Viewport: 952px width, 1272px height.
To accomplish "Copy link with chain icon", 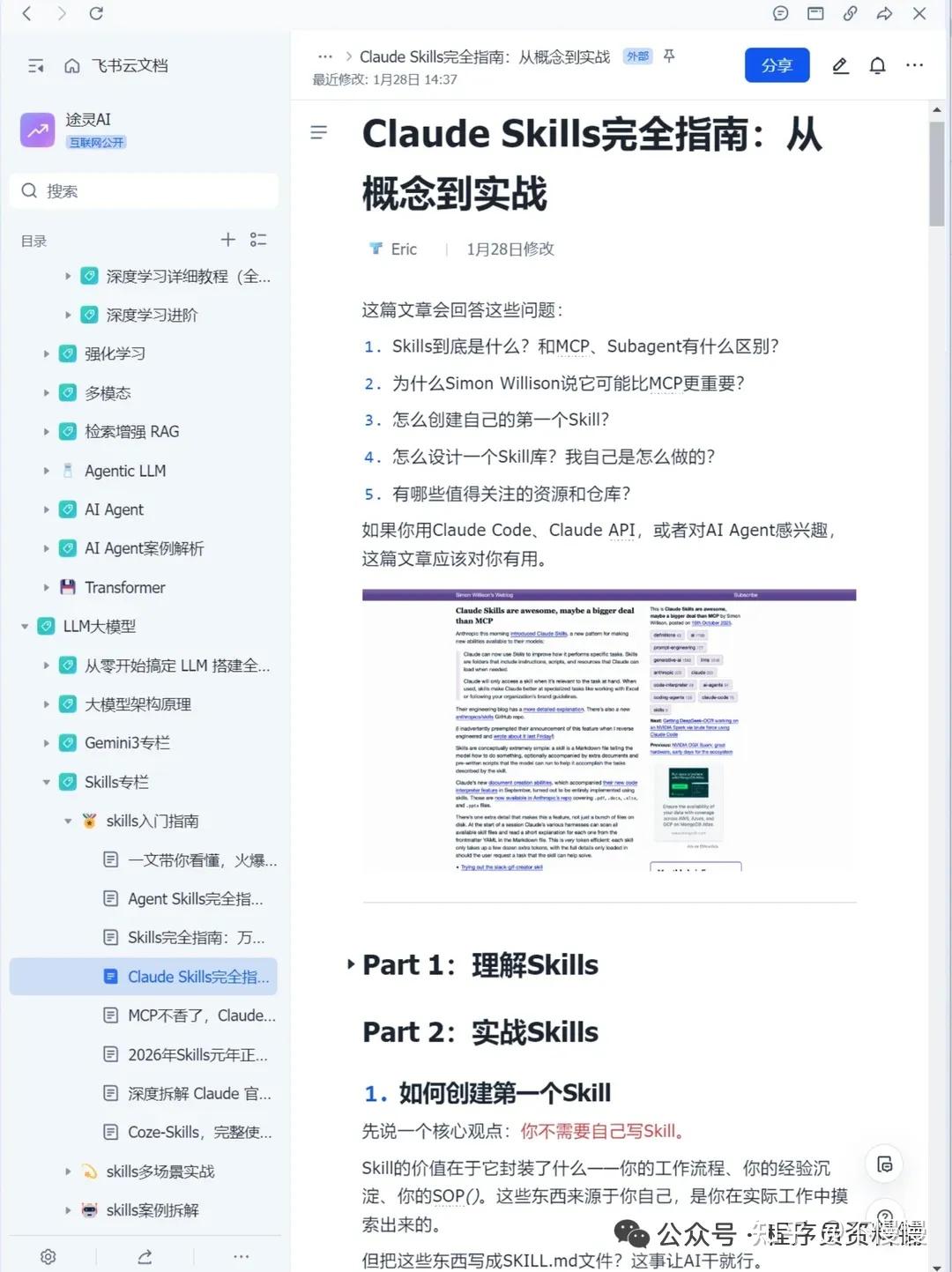I will coord(850,13).
